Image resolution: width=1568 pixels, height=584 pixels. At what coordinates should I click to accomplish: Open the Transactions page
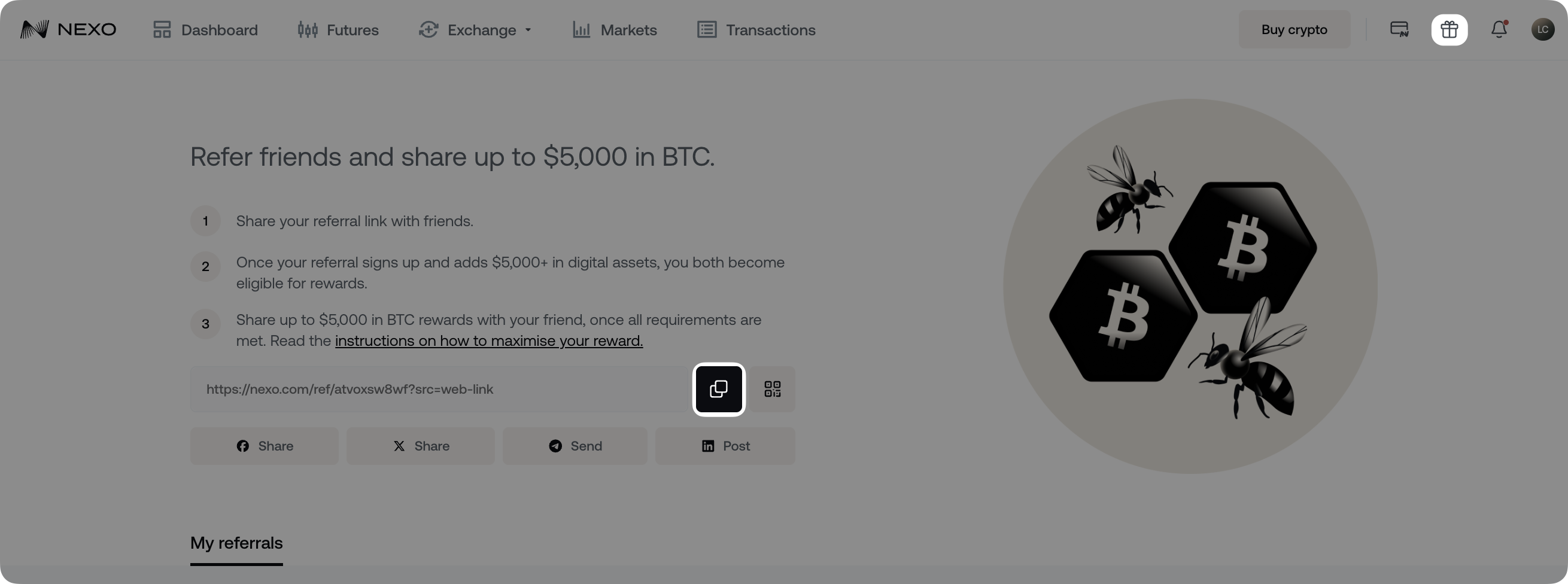(756, 29)
